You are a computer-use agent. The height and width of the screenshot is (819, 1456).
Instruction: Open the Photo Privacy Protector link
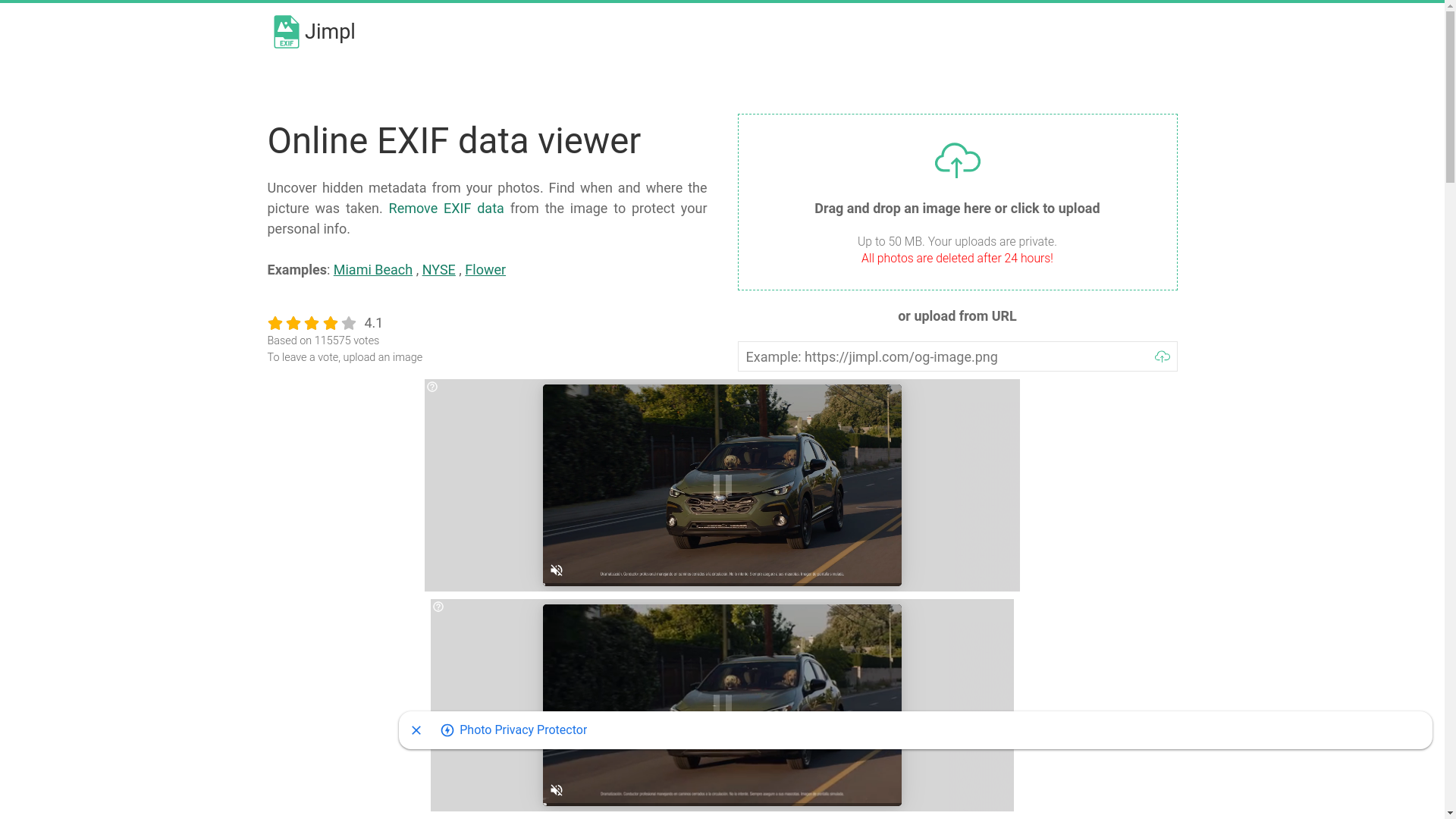pos(523,730)
